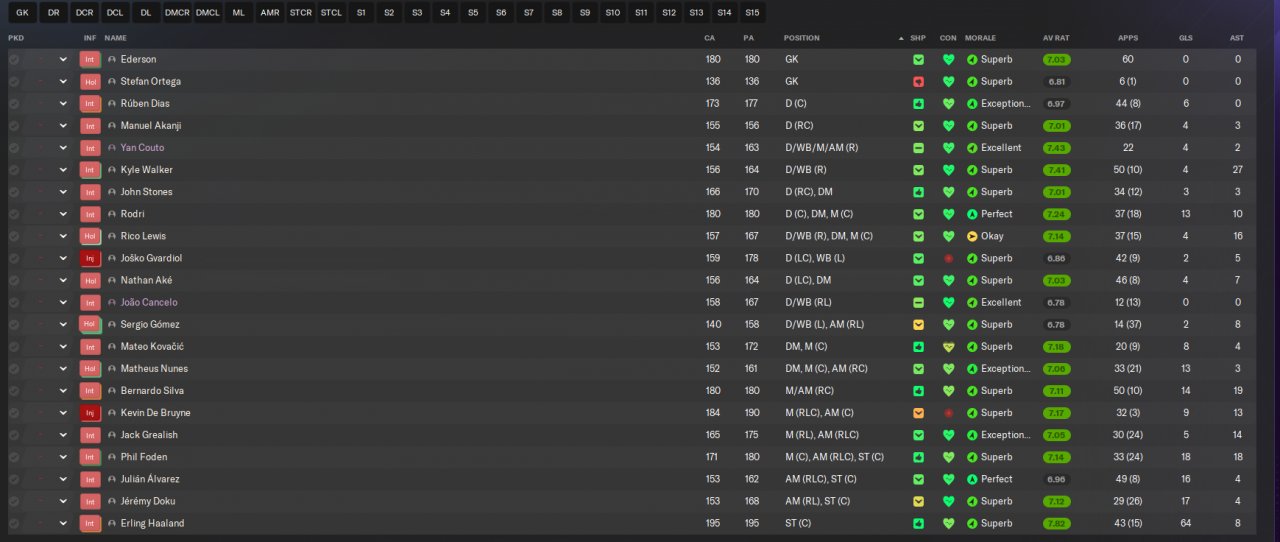1280x542 pixels.
Task: Click Kevin De Bruyne's red condition icon
Action: point(948,413)
